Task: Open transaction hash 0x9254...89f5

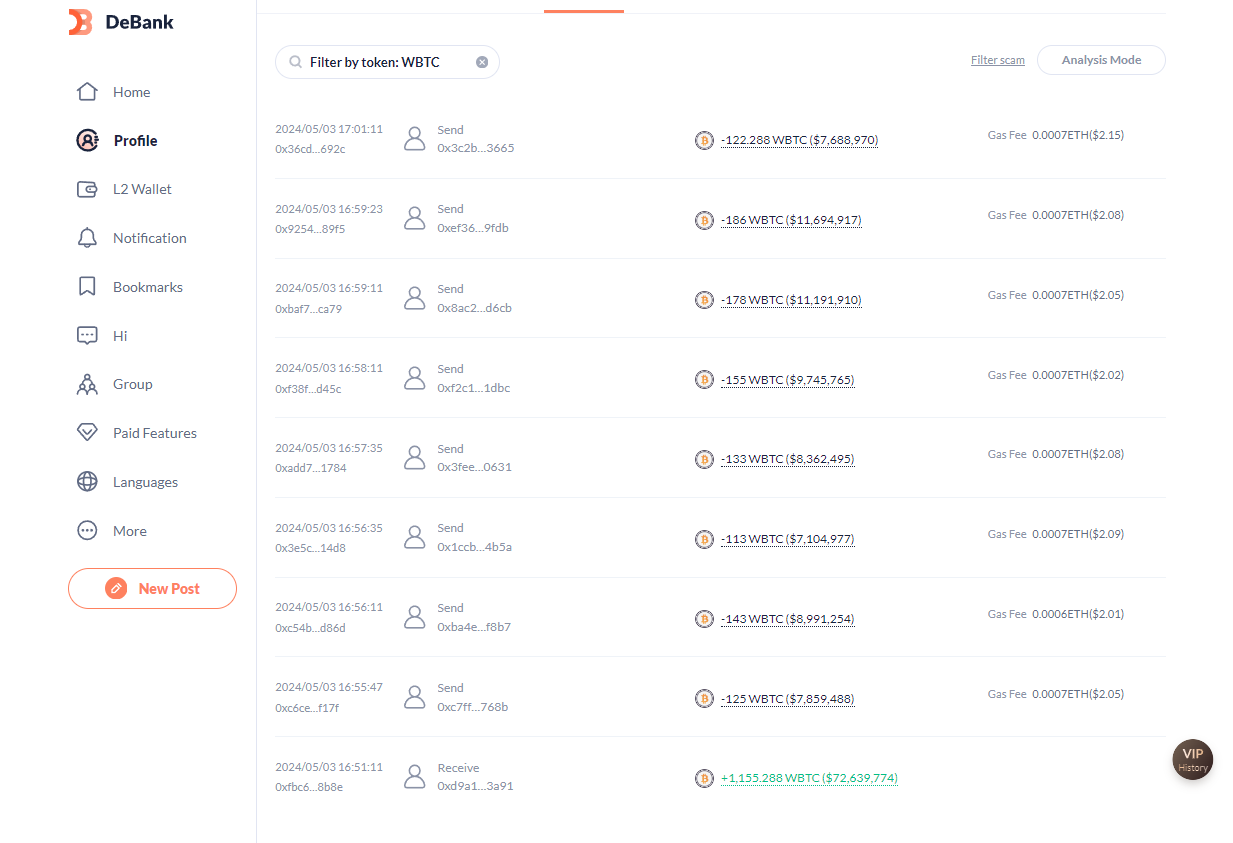Action: pyautogui.click(x=310, y=229)
